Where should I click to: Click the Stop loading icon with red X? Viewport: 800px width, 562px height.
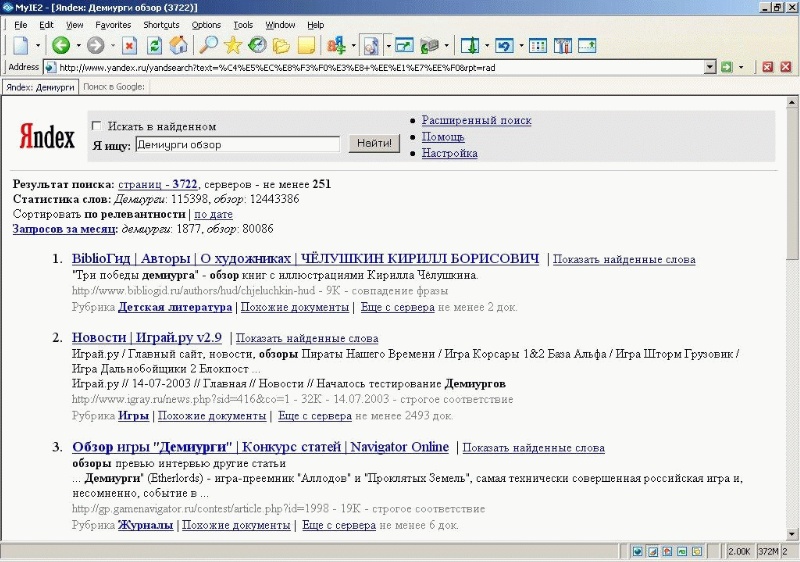coord(130,46)
